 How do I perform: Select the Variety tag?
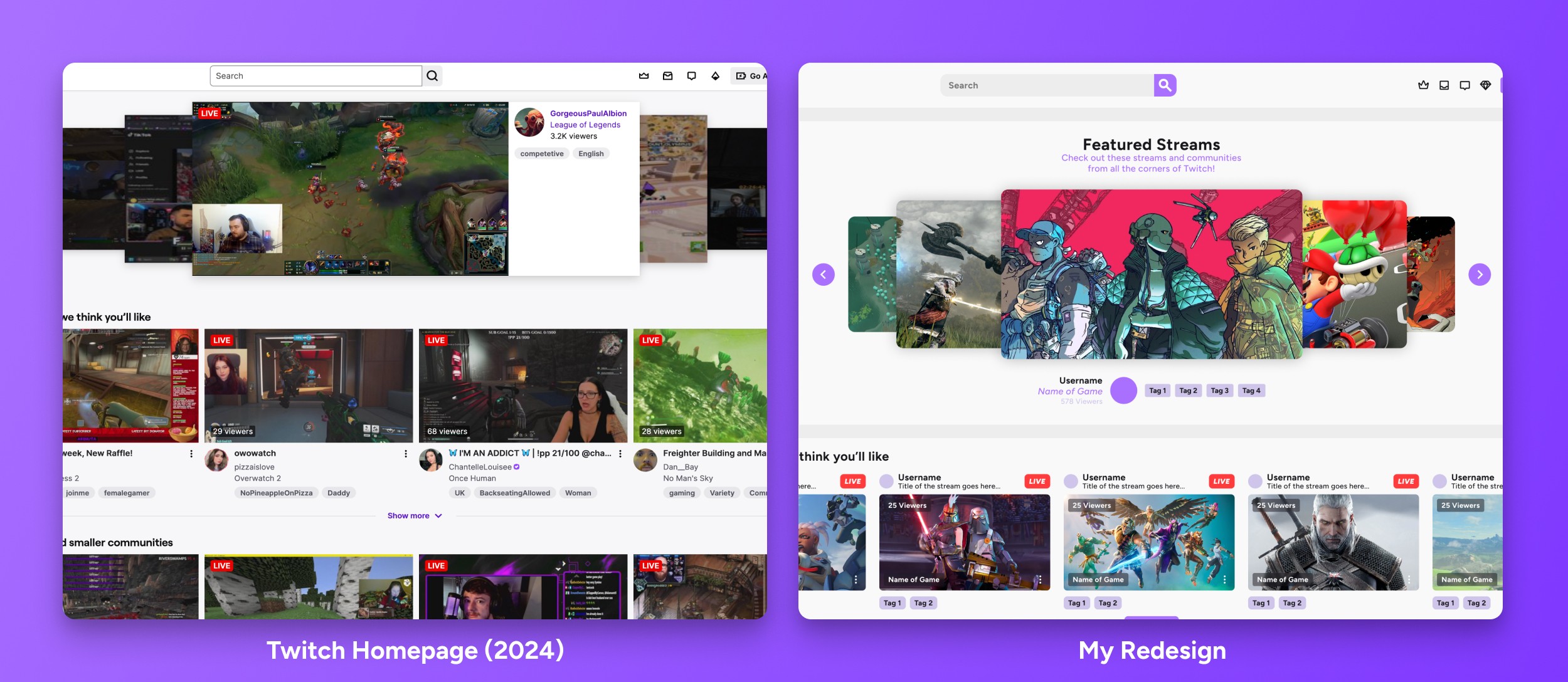click(722, 493)
